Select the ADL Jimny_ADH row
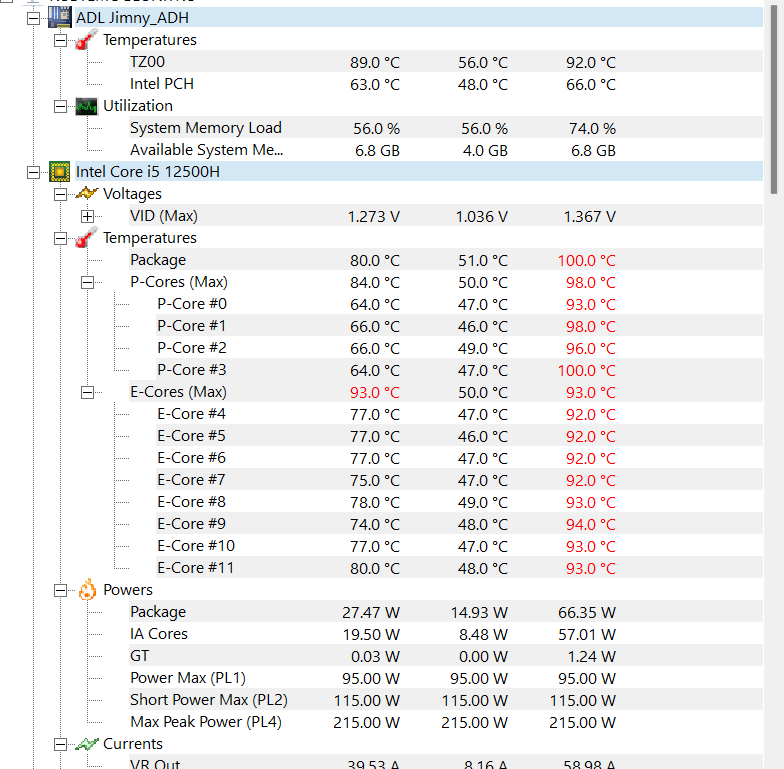 click(x=419, y=18)
